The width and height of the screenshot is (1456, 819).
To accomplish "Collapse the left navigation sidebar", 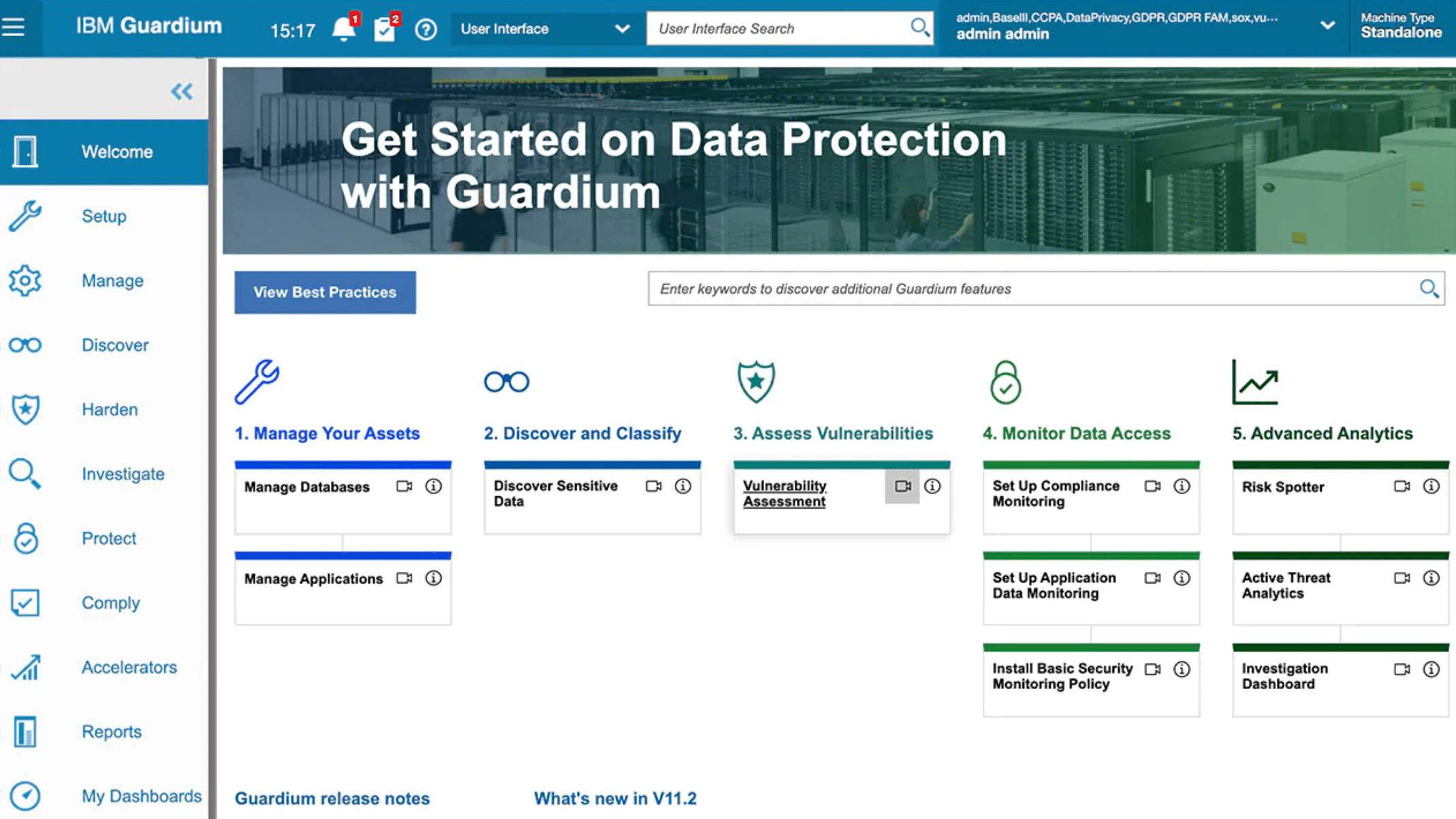I will click(182, 91).
